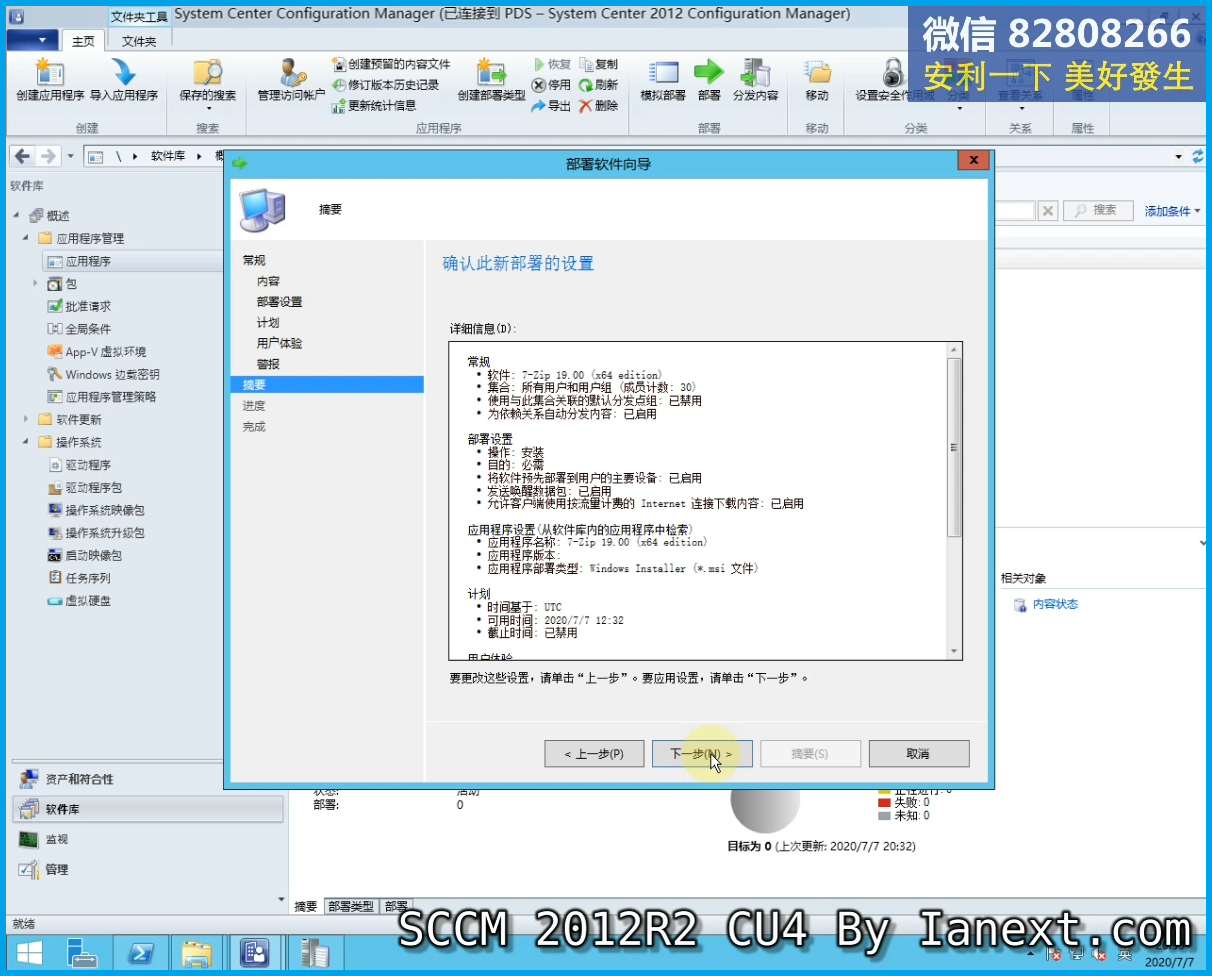Click the 内容状态 related object link
1212x976 pixels.
pyautogui.click(x=1055, y=604)
